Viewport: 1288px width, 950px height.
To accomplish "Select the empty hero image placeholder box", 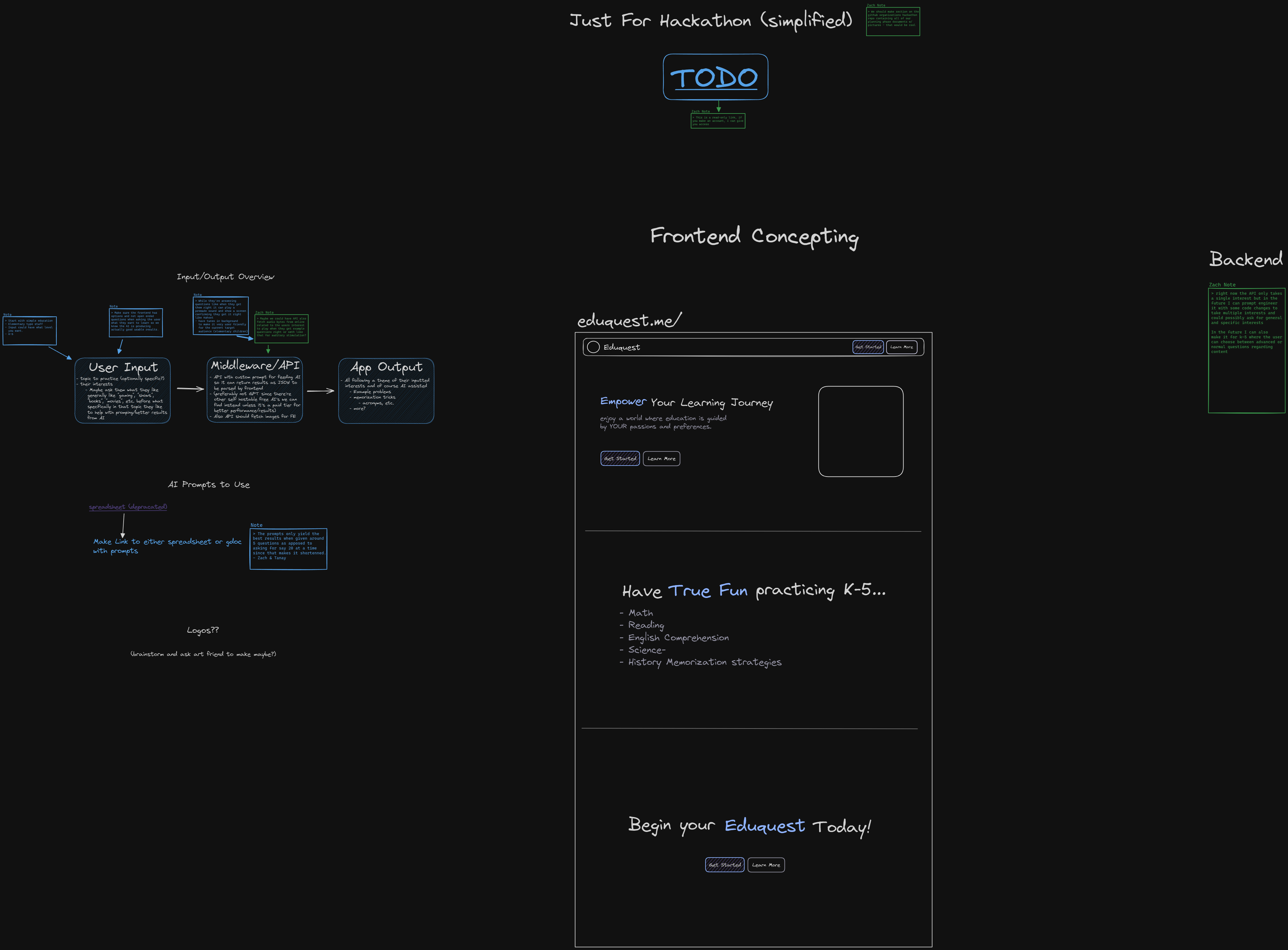I will tap(860, 431).
